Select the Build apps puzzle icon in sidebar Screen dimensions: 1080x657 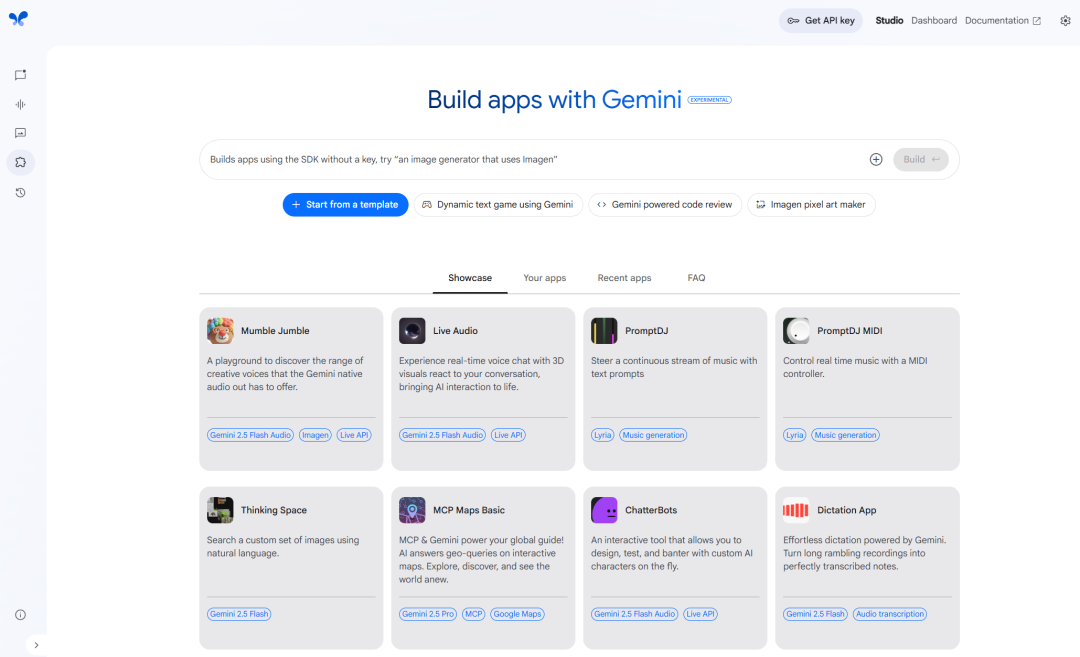pyautogui.click(x=21, y=163)
